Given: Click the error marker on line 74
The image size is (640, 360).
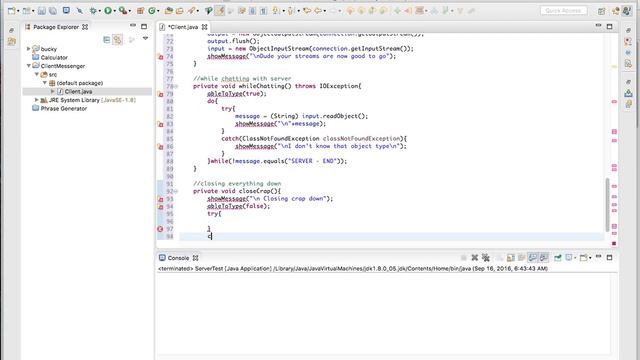Looking at the screenshot, I should (160, 57).
